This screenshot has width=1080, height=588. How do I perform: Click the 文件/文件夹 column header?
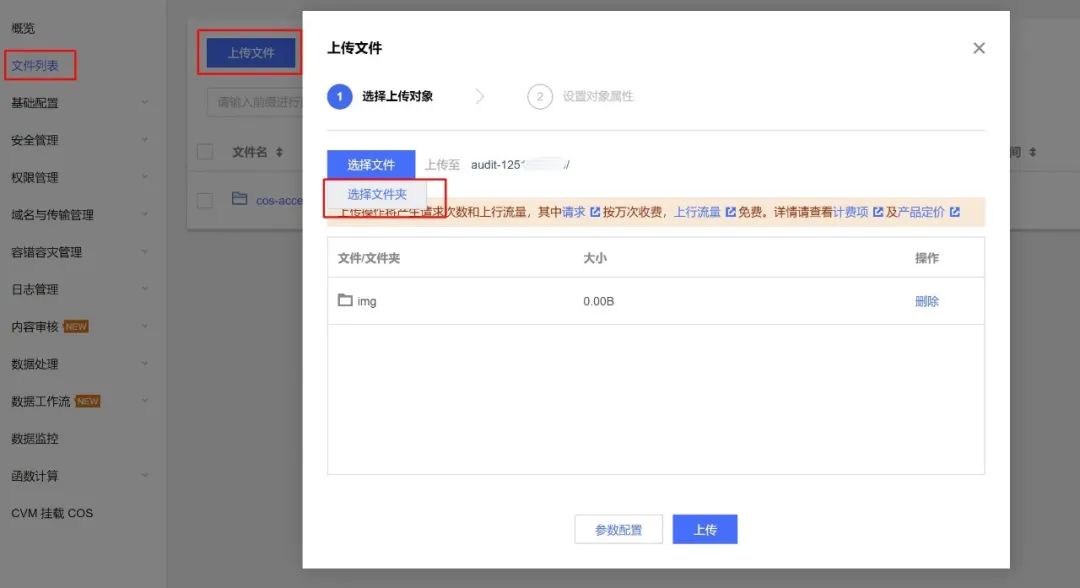pyautogui.click(x=368, y=258)
